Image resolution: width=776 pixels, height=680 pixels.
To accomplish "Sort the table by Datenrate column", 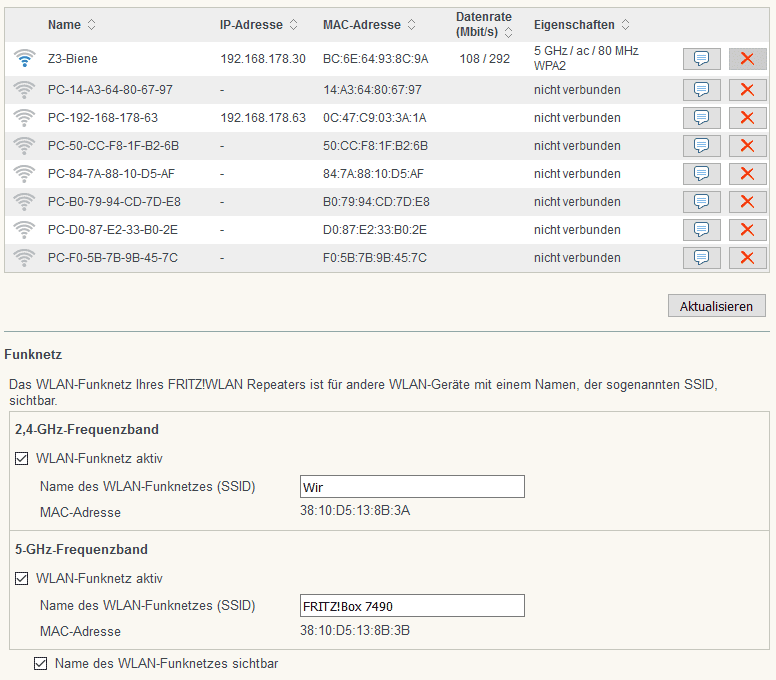I will (484, 25).
